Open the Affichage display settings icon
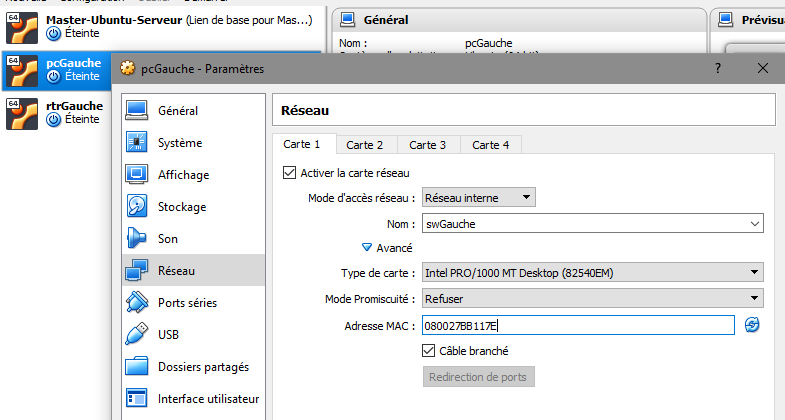The width and height of the screenshot is (785, 420). 137,175
